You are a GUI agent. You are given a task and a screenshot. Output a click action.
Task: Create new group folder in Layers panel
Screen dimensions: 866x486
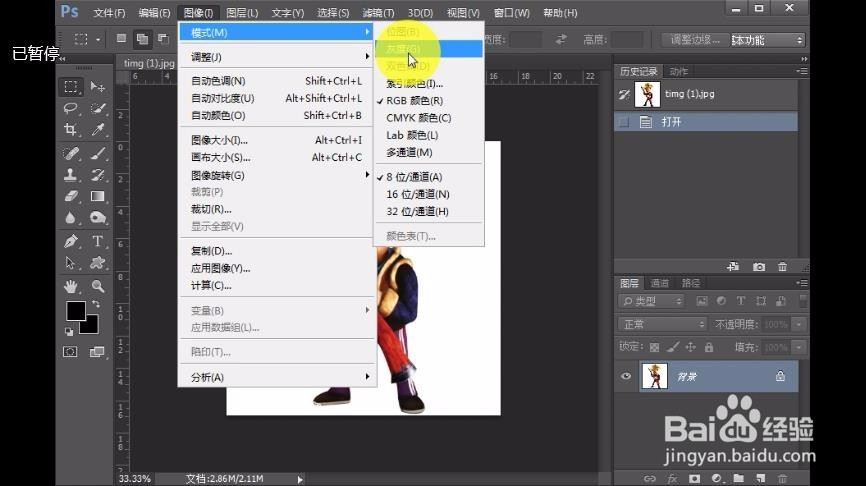(x=738, y=478)
